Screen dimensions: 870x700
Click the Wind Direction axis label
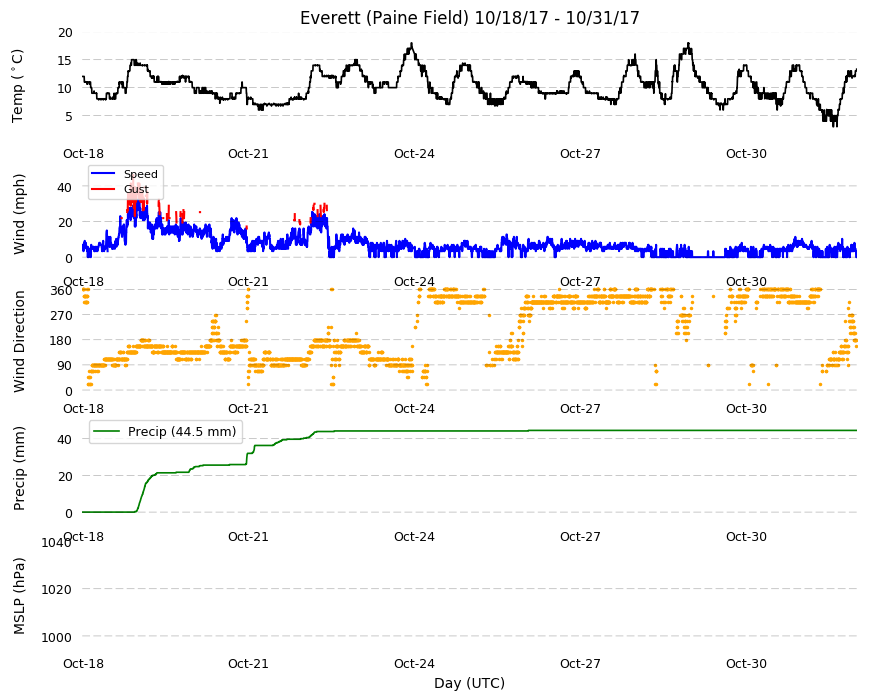coord(19,341)
